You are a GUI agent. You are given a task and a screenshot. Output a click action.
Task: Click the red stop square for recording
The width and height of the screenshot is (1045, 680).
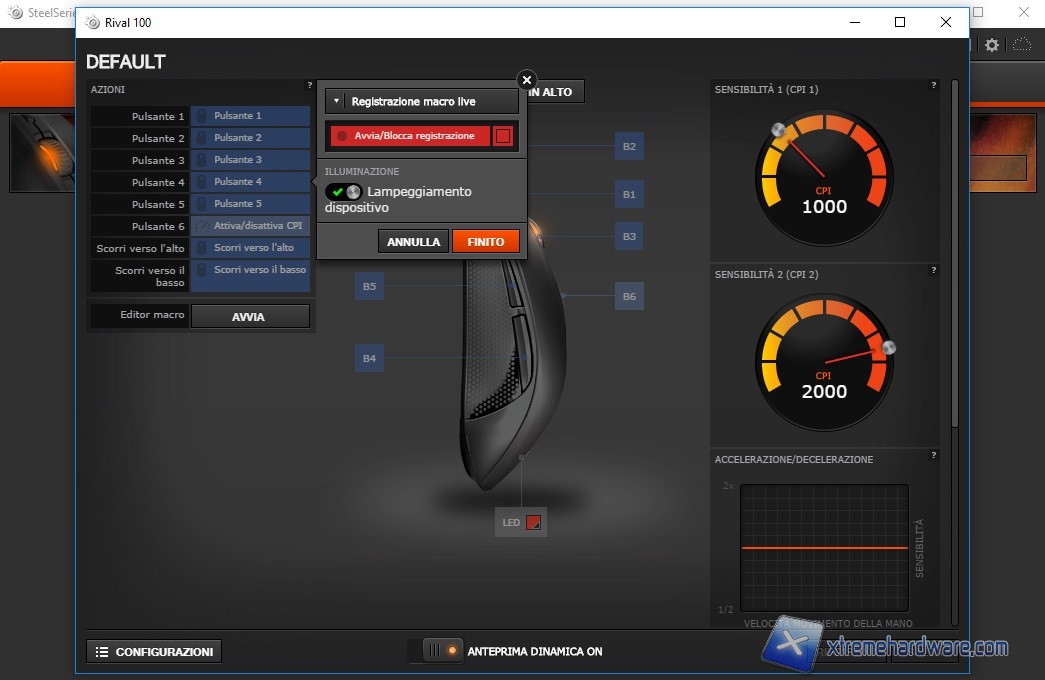click(x=503, y=136)
